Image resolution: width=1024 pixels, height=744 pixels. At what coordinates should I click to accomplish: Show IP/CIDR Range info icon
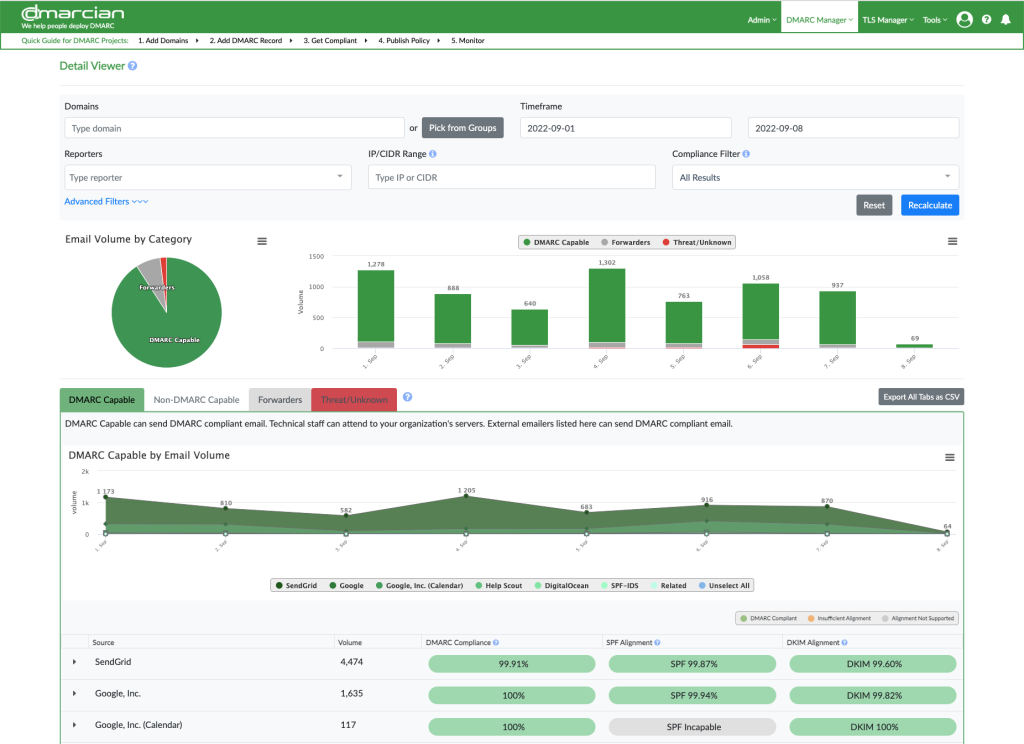click(433, 154)
